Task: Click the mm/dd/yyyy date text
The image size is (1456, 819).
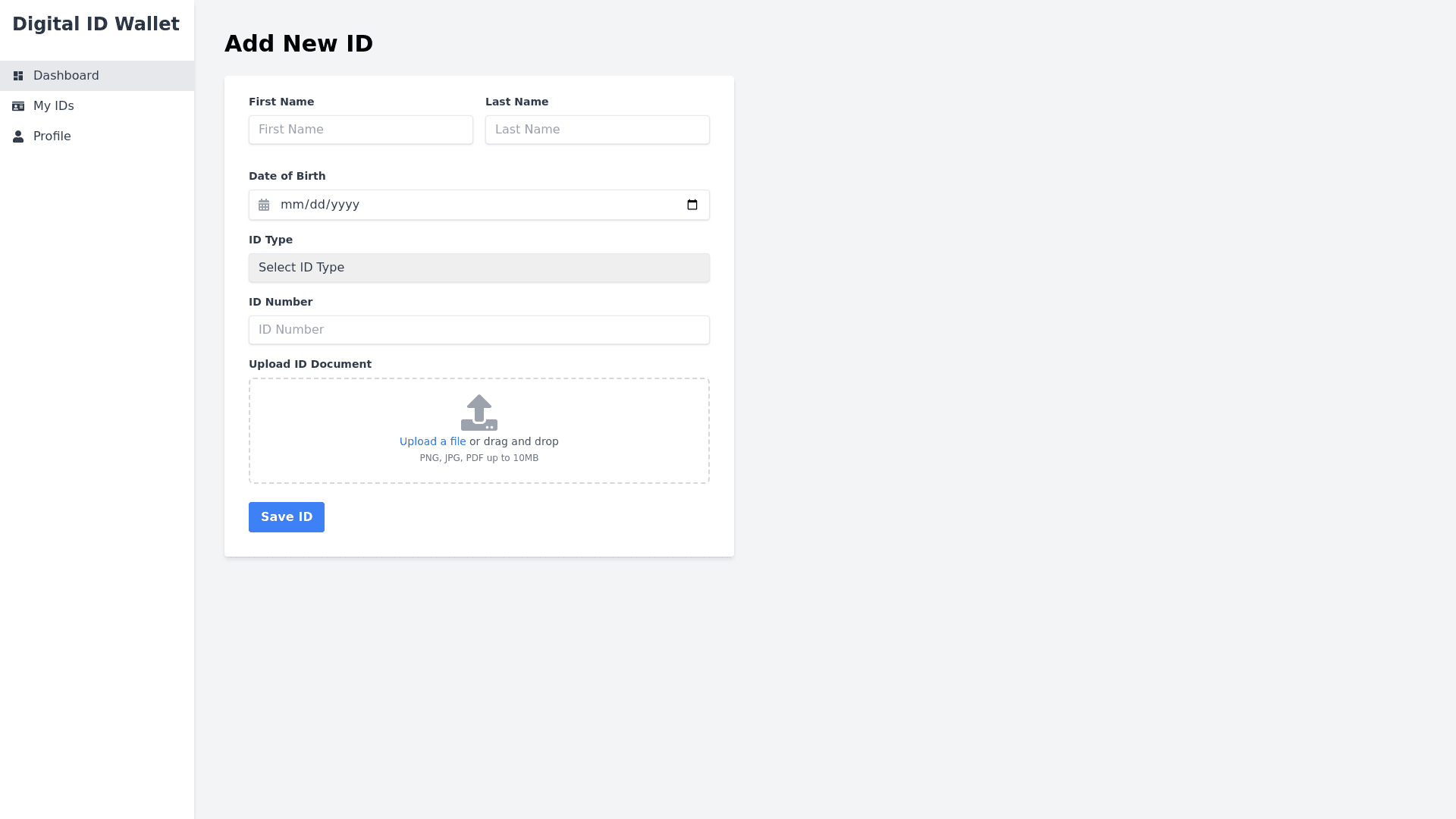Action: coord(320,205)
